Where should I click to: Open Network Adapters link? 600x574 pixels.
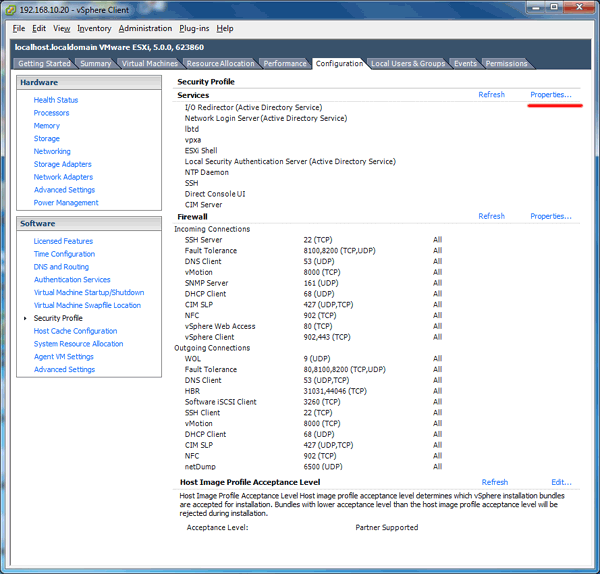[63, 177]
